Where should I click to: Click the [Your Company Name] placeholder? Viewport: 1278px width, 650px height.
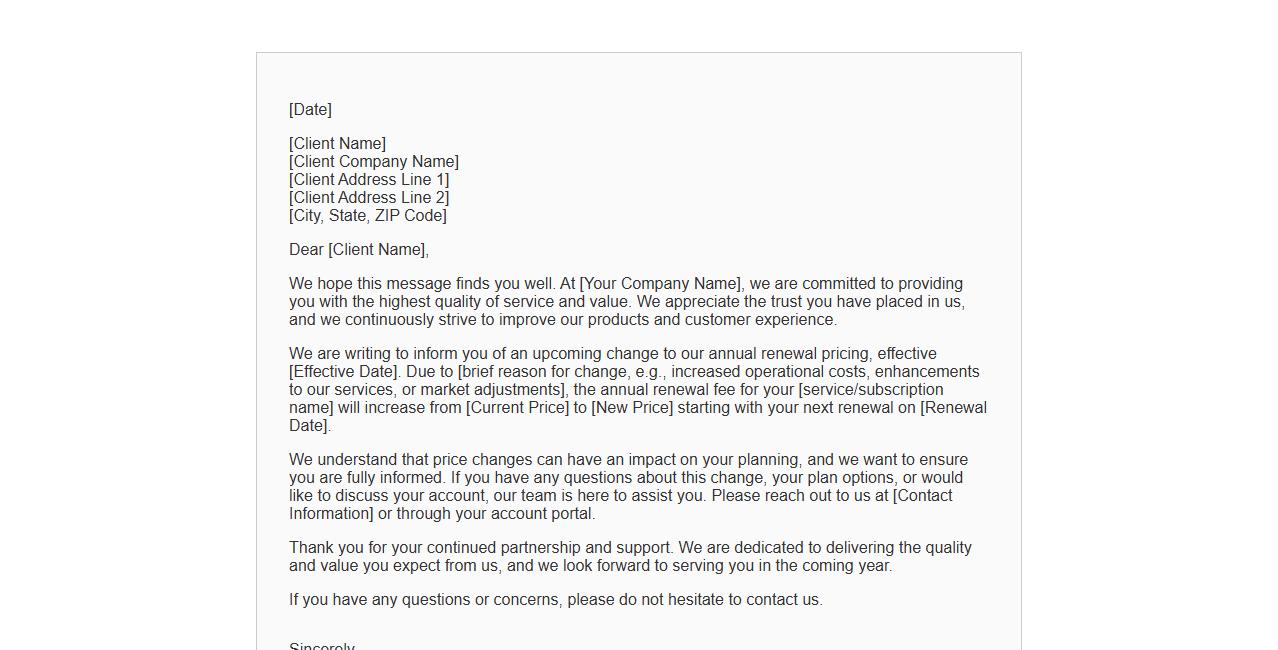point(661,284)
